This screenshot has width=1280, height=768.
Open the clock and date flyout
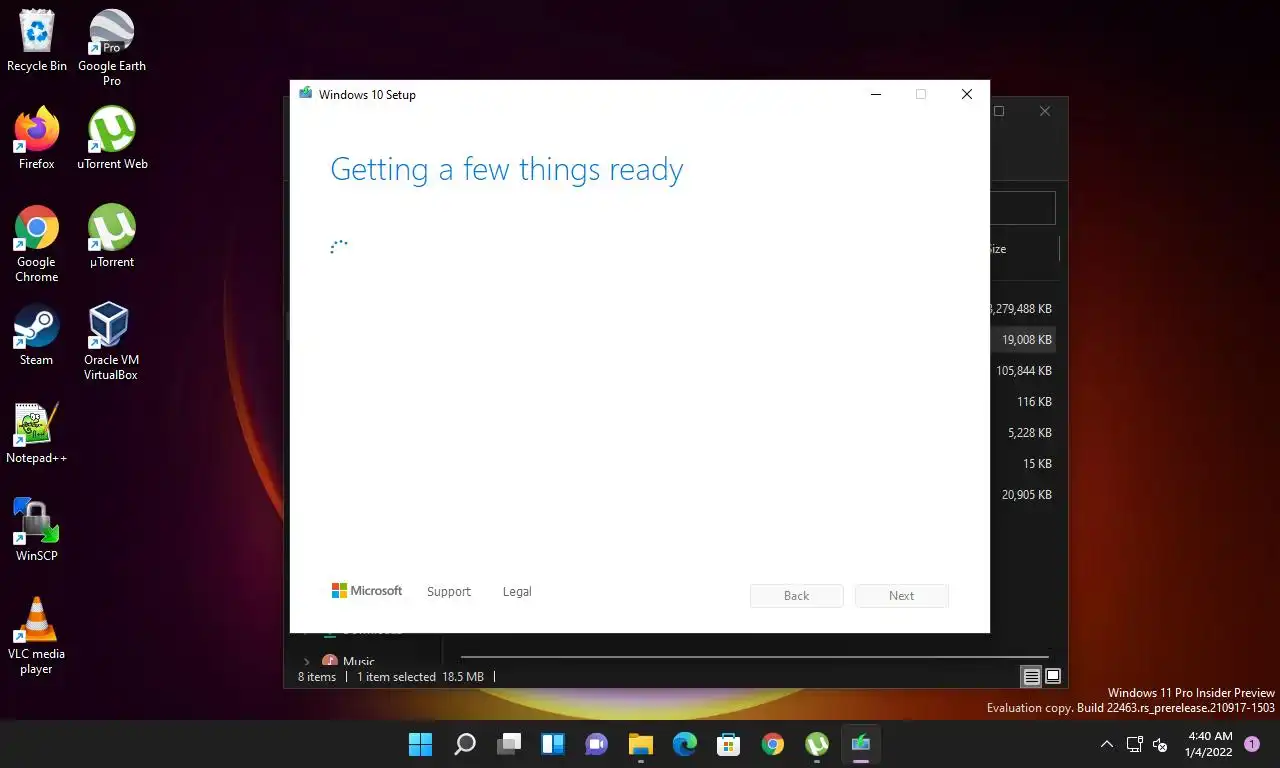click(x=1209, y=744)
